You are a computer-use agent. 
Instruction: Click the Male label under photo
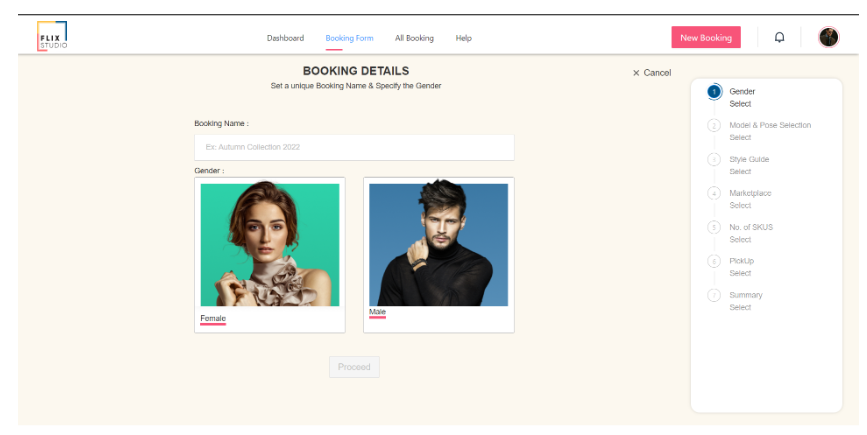(378, 312)
